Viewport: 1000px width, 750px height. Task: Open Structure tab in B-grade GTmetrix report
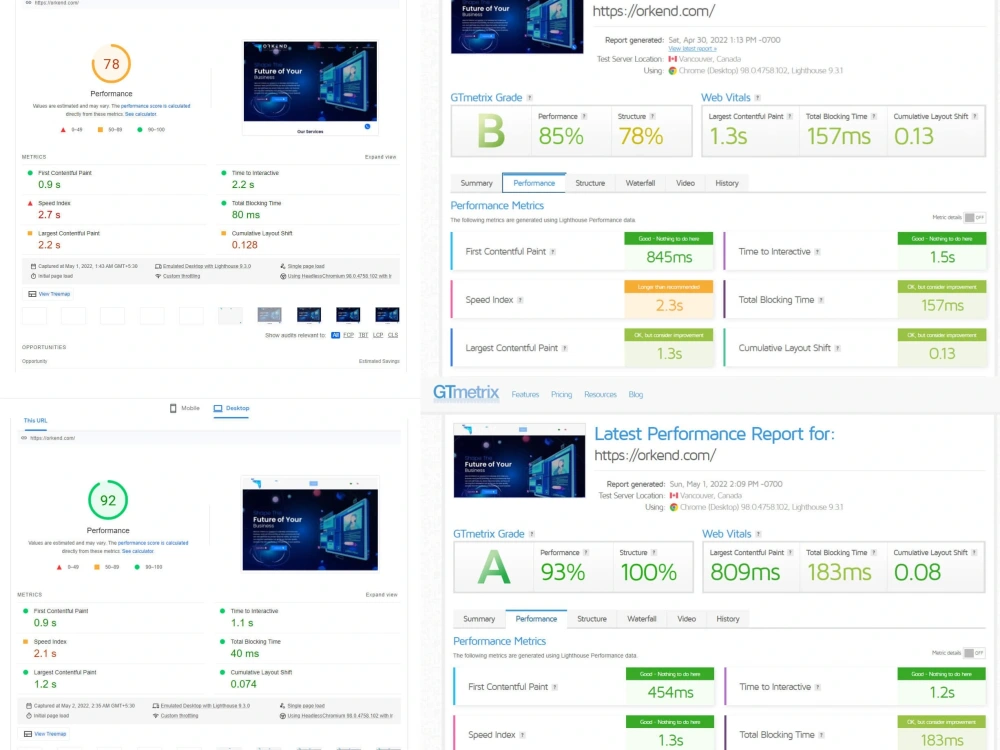tap(590, 183)
